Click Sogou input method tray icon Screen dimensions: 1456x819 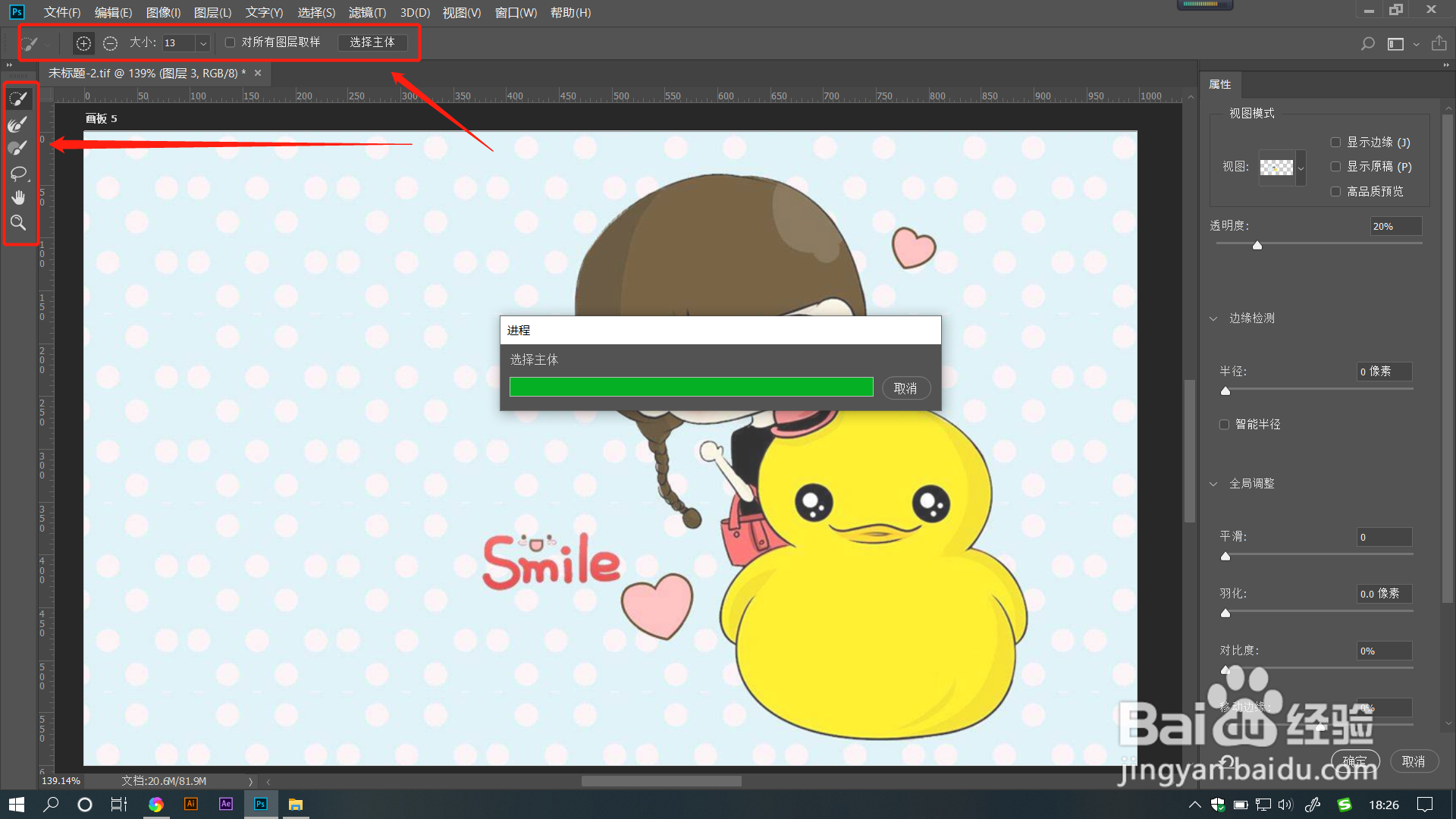click(x=1345, y=805)
